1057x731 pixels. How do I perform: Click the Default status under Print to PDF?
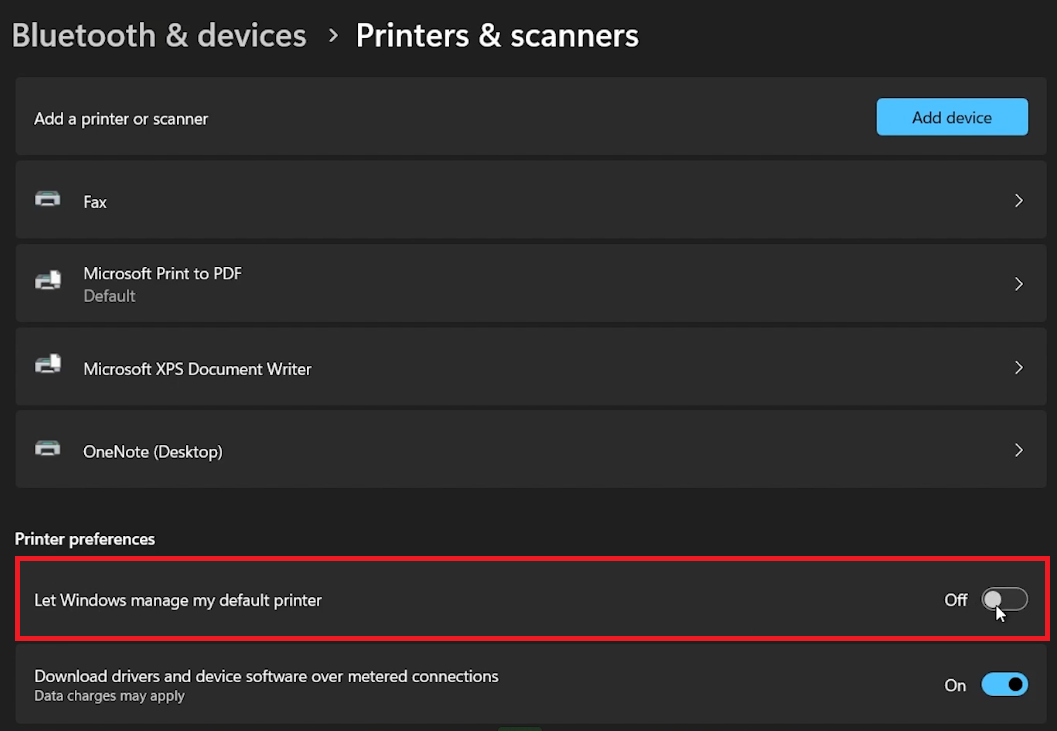(x=109, y=296)
